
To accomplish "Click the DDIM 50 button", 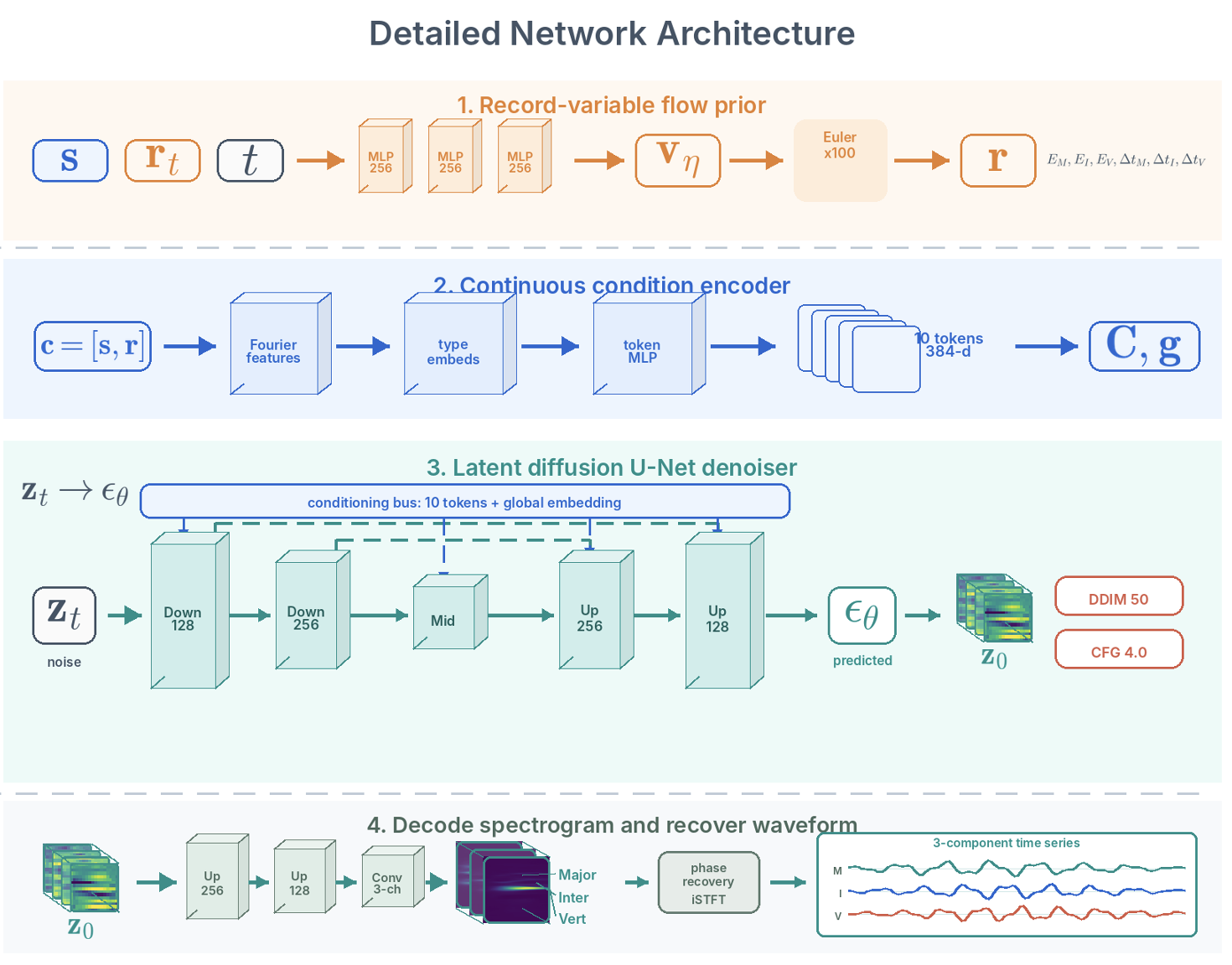I will click(x=1119, y=596).
